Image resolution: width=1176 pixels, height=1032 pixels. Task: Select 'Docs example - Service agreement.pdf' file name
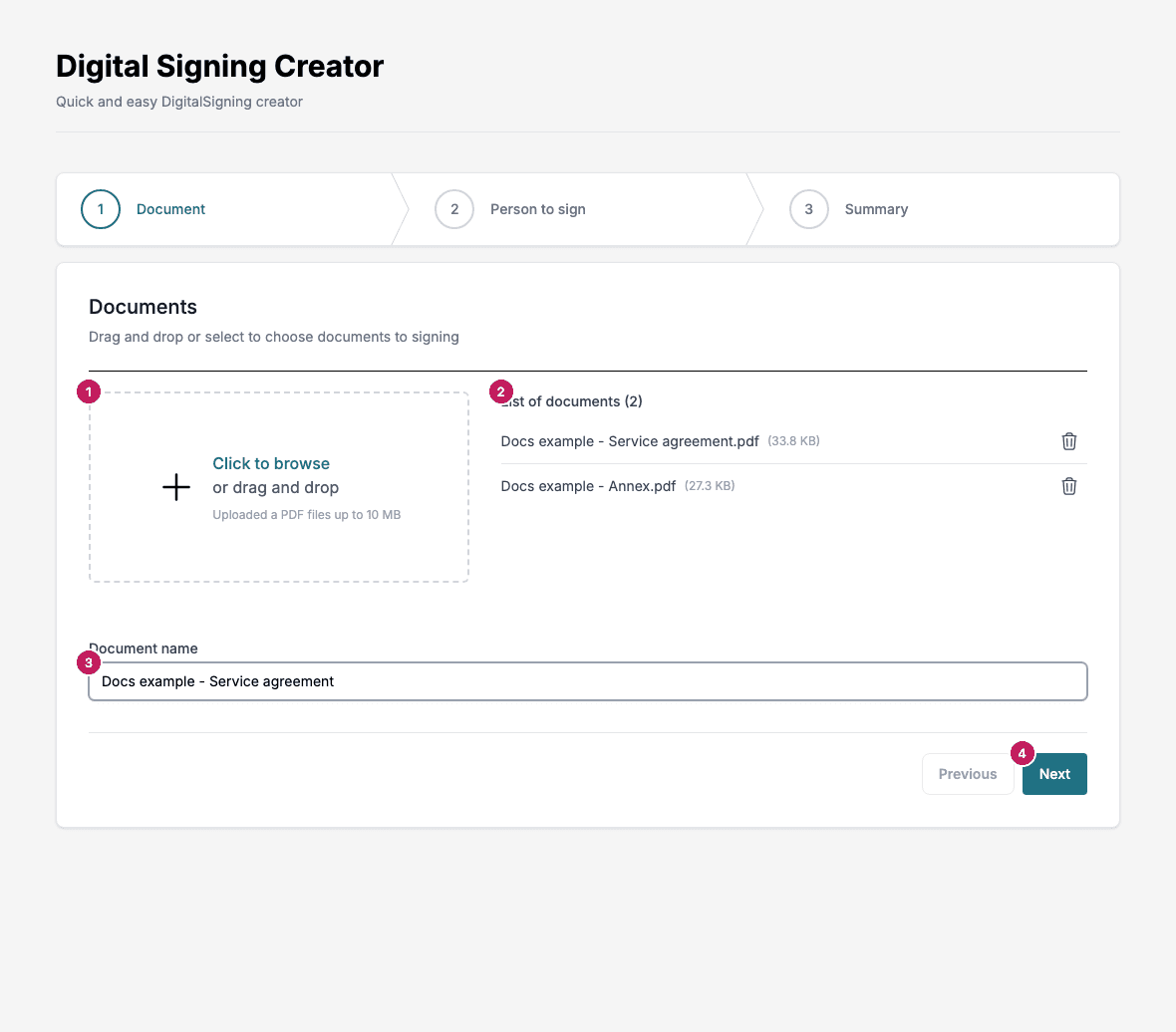tap(630, 441)
